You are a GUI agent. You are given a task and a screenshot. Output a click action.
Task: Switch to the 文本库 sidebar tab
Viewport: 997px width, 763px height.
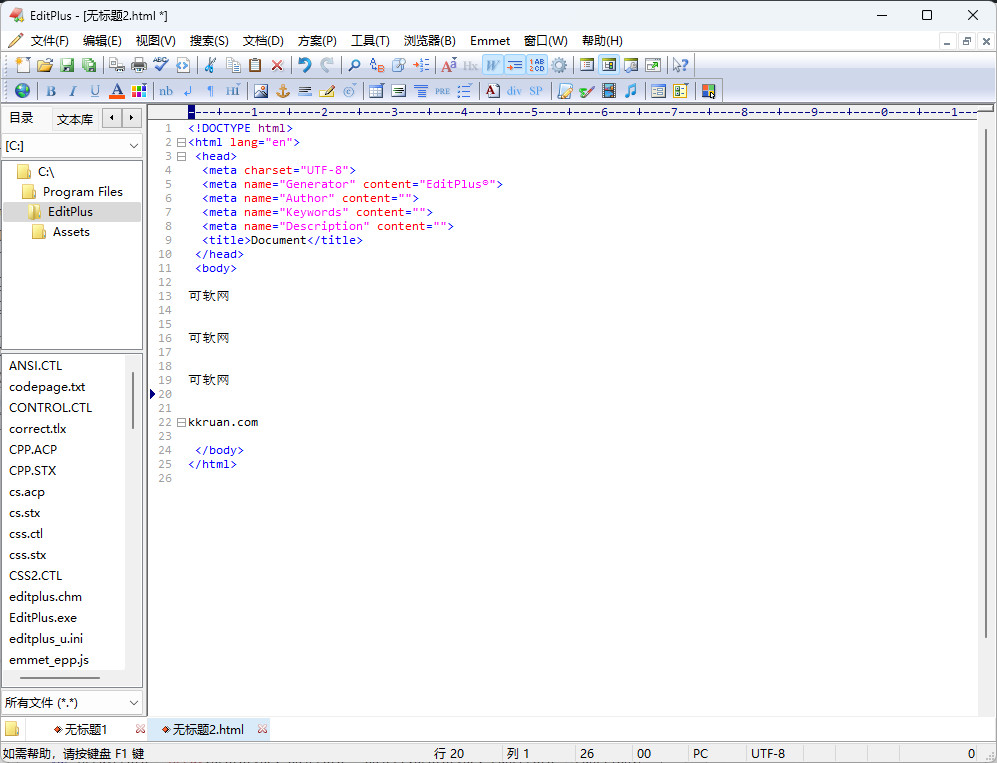[x=75, y=119]
